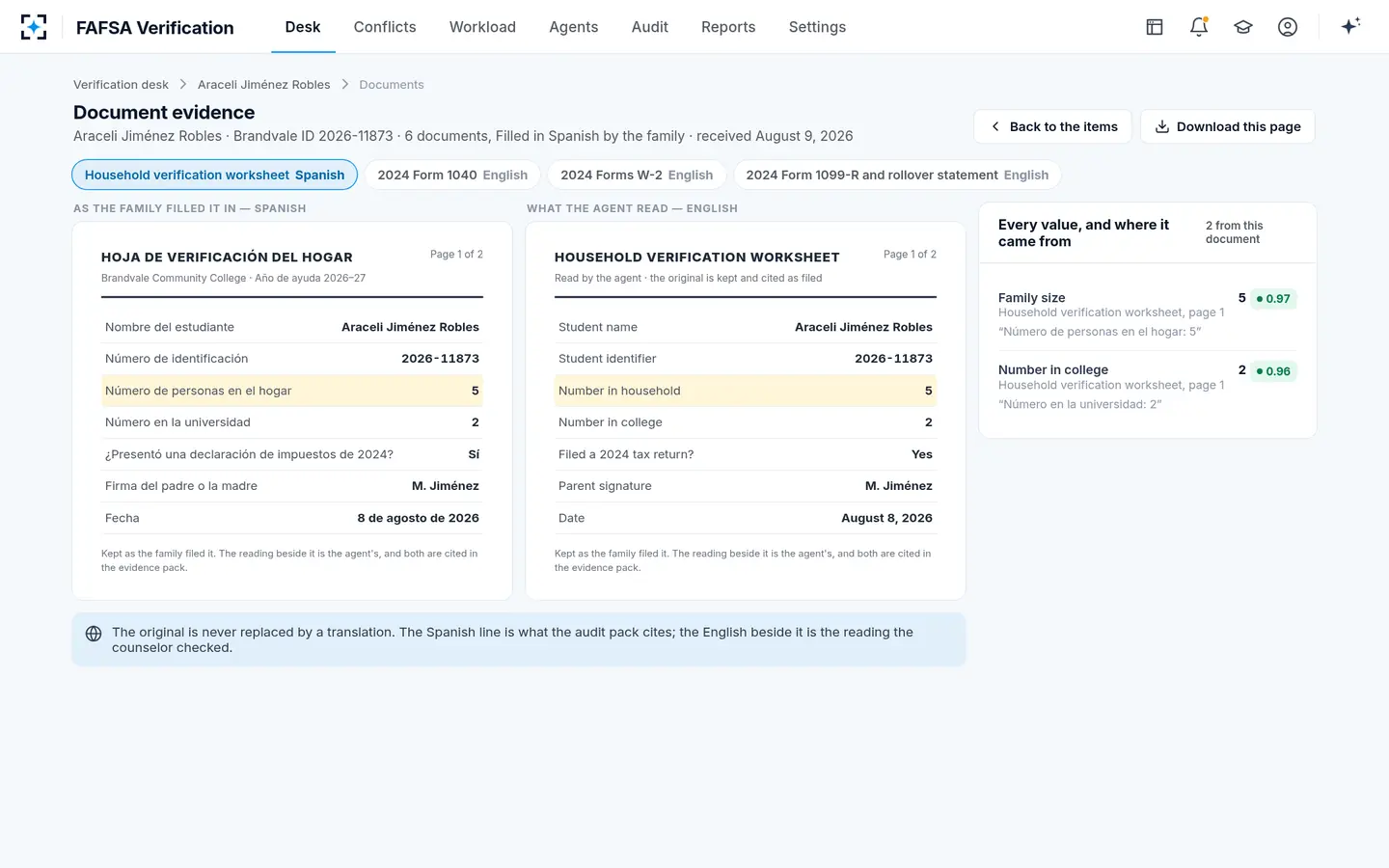Screen dimensions: 1389x868
Task: Open the Settings tab
Action: [817, 27]
